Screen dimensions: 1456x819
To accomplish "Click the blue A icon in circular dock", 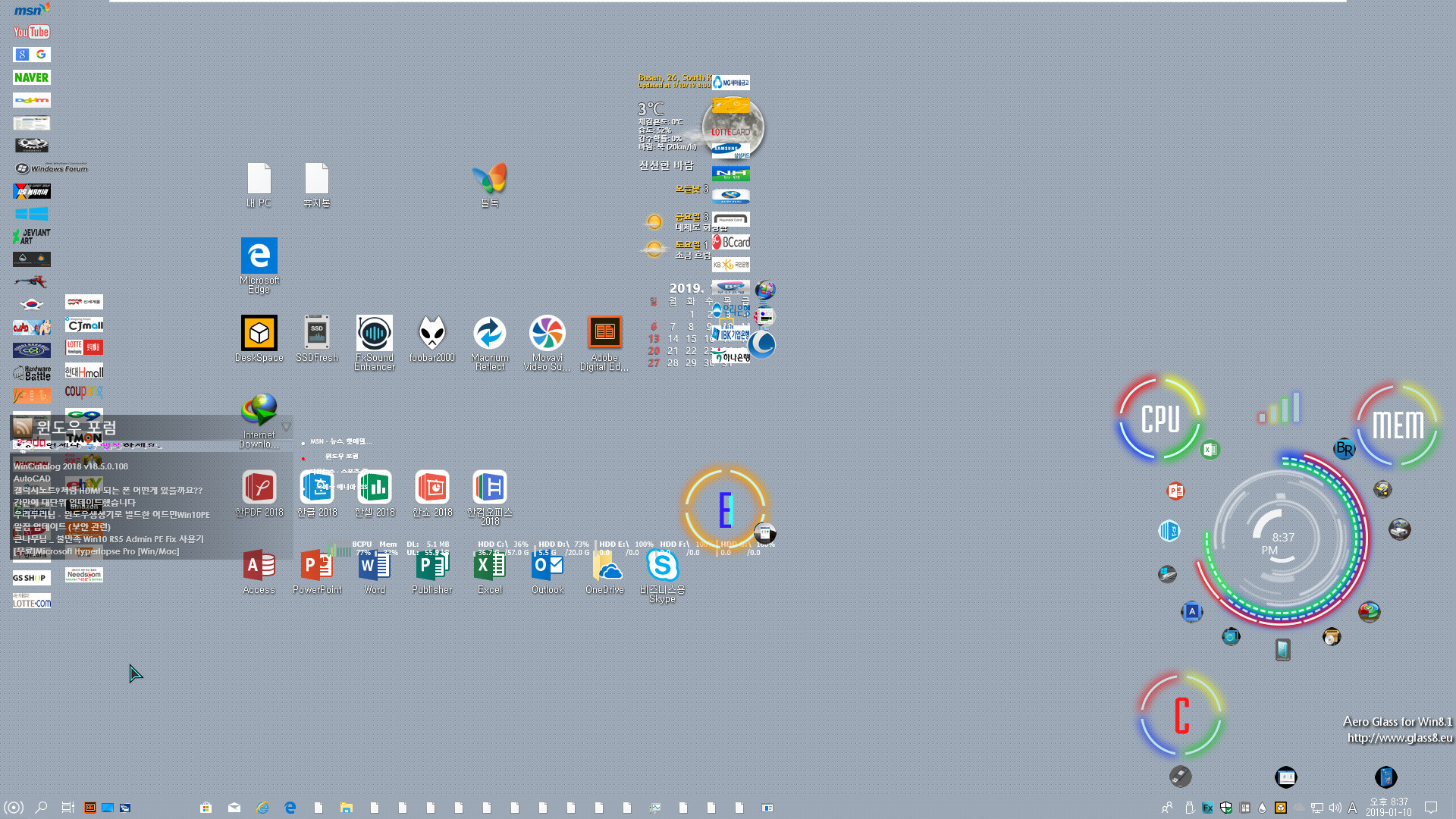I will [x=1192, y=611].
